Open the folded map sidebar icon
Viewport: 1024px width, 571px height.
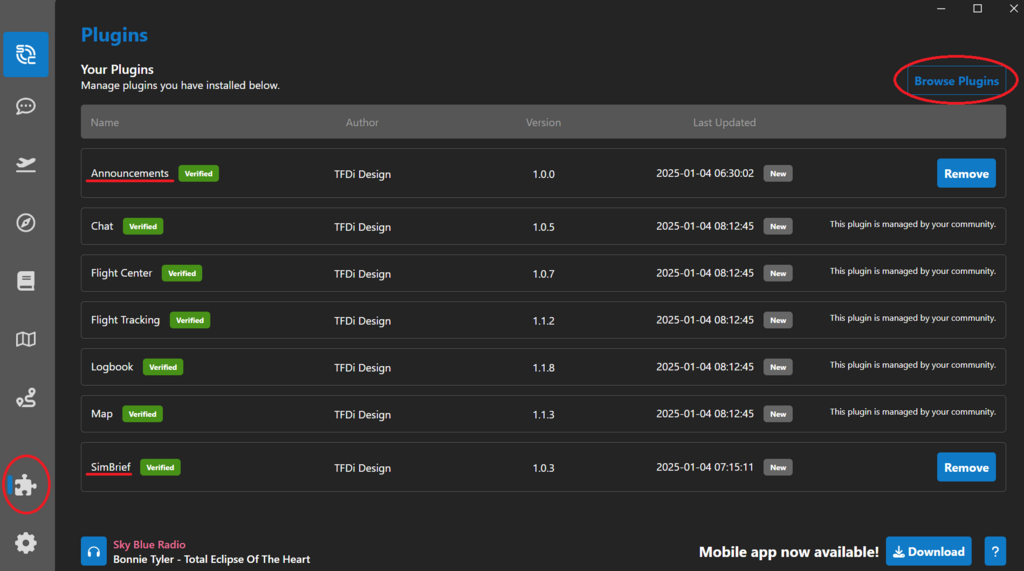point(25,339)
